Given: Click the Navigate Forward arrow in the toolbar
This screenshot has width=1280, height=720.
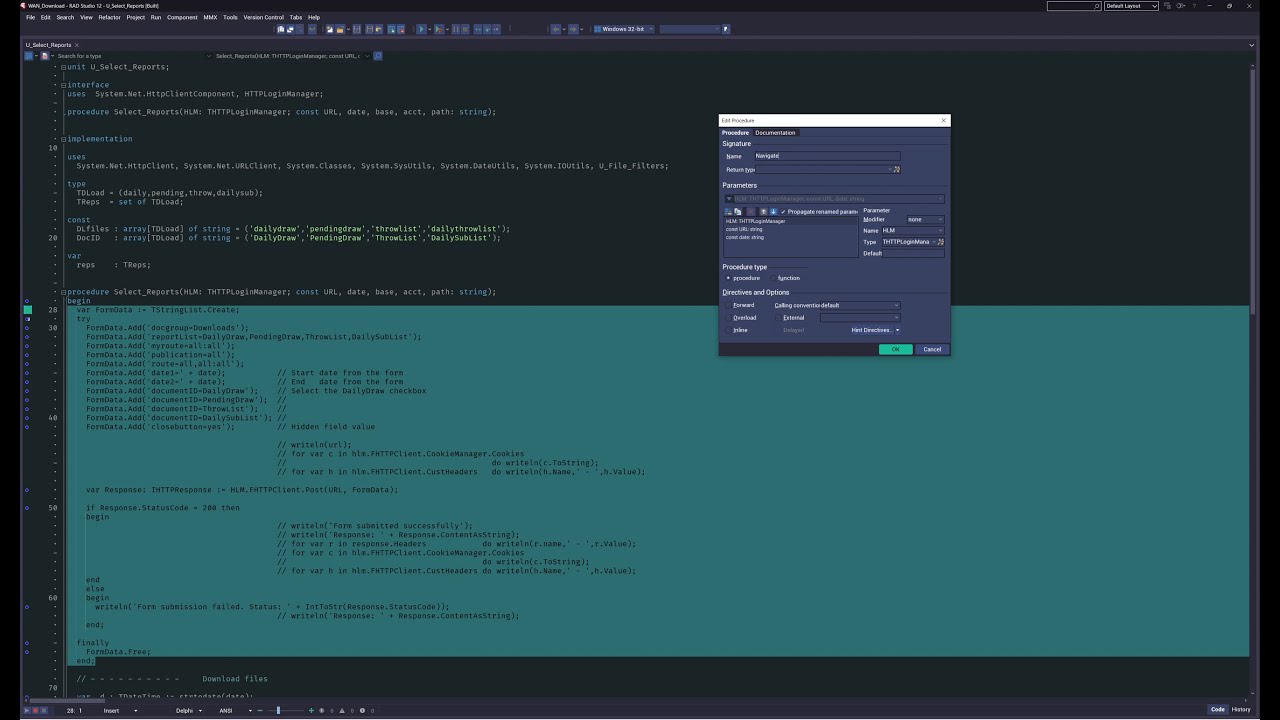Looking at the screenshot, I should 574,29.
